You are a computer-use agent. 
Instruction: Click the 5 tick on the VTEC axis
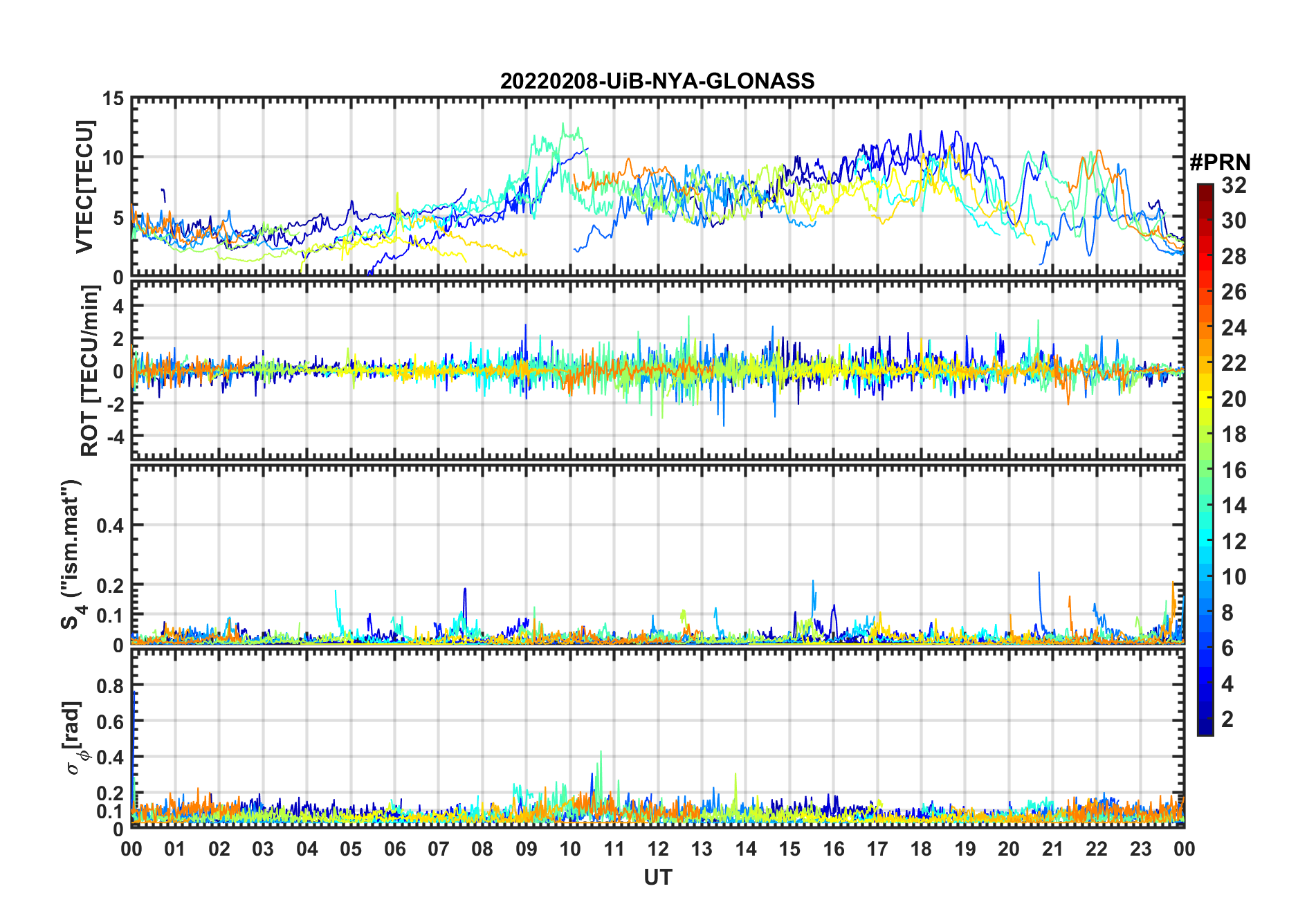point(118,218)
